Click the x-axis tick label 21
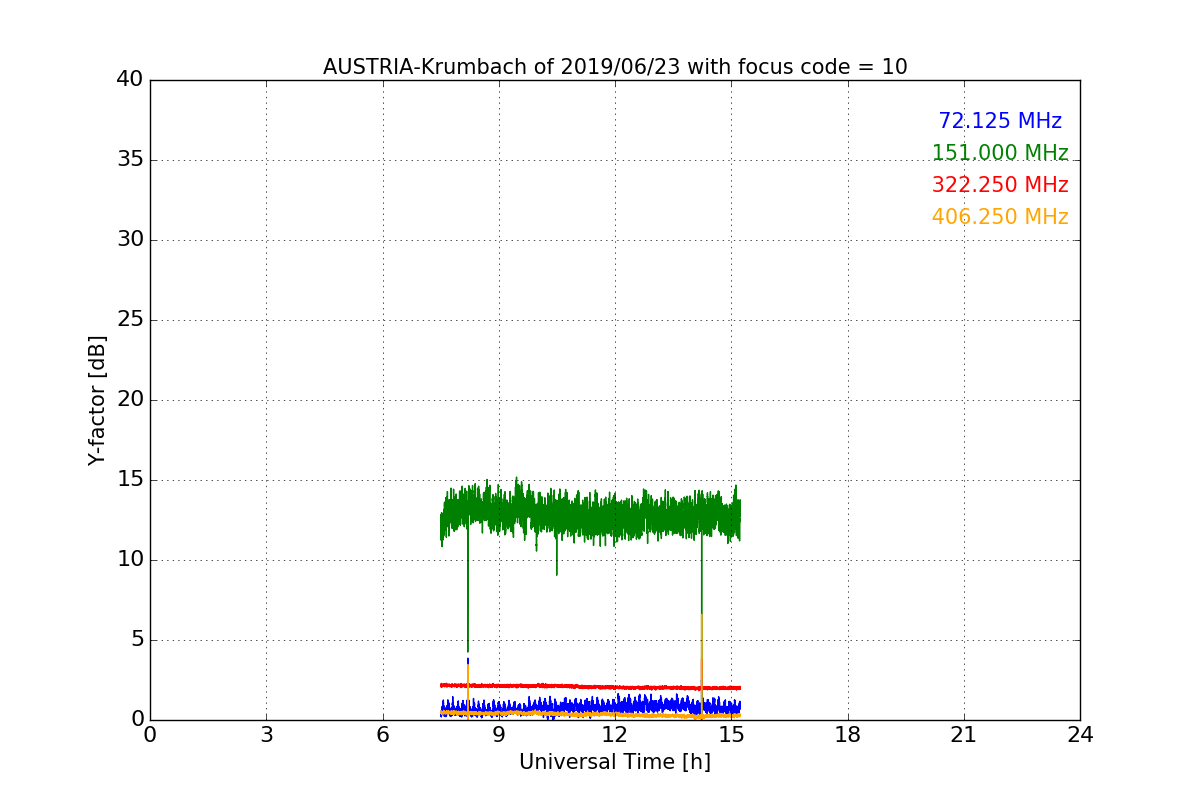Image resolution: width=1200 pixels, height=800 pixels. pyautogui.click(x=964, y=735)
